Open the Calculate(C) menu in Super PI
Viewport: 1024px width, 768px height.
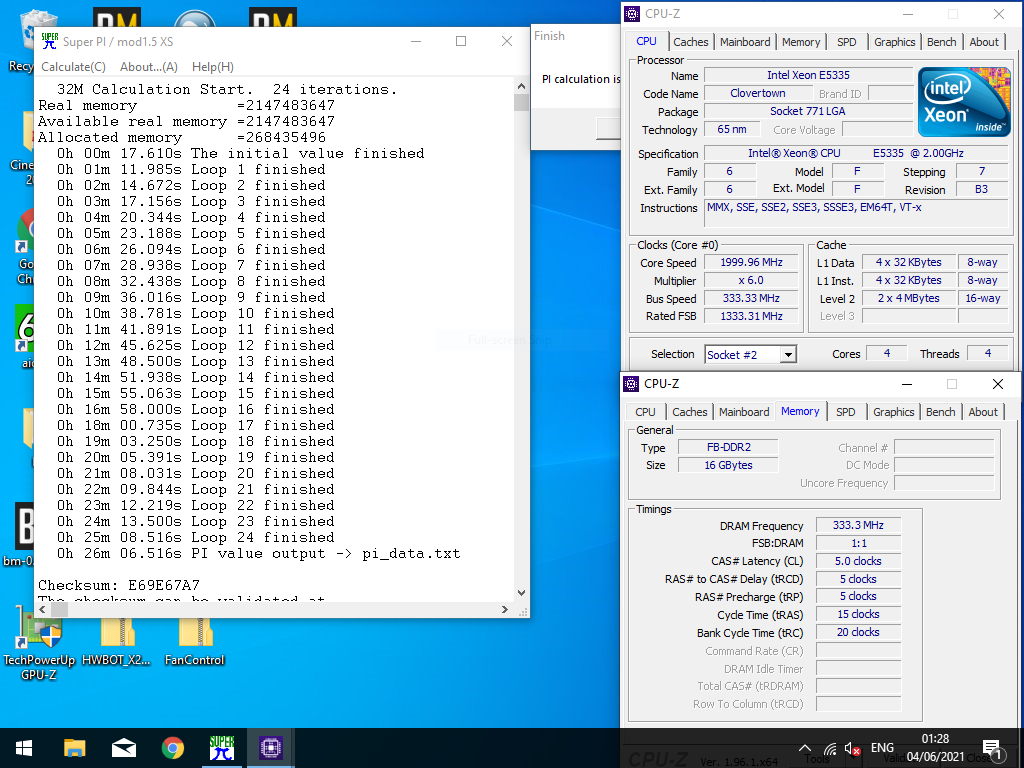73,67
